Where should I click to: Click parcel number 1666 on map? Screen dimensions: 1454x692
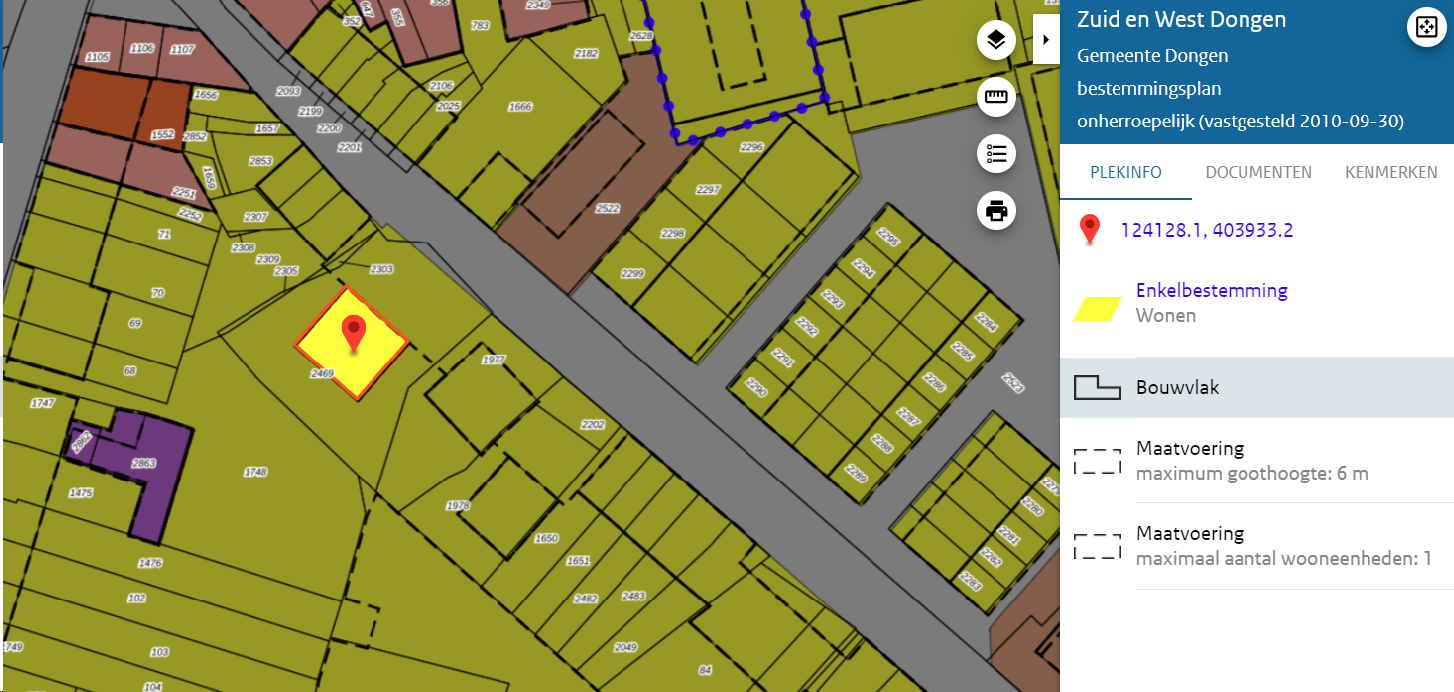520,107
